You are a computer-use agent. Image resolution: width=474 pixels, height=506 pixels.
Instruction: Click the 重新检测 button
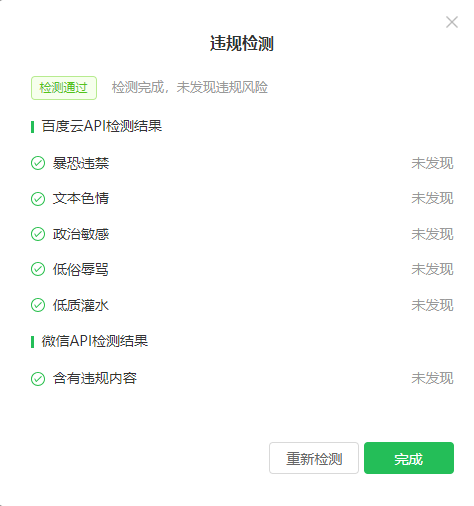pos(314,458)
